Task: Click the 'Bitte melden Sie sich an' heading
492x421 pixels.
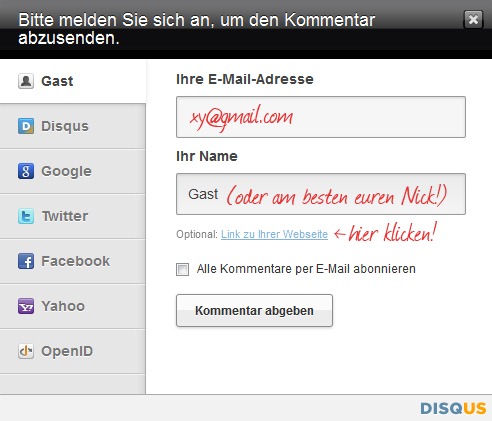Action: coord(197,29)
